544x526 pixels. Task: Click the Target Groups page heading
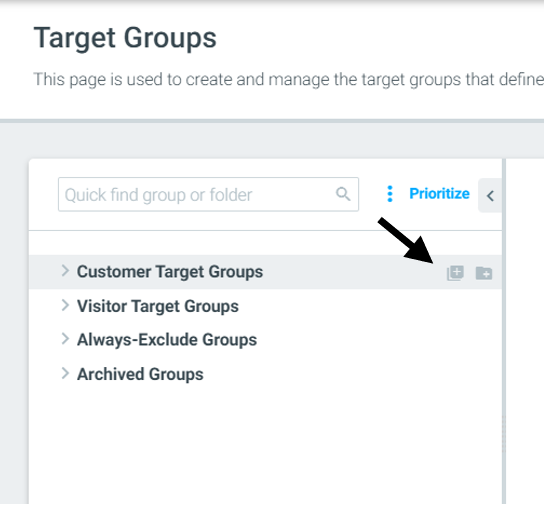click(x=125, y=38)
